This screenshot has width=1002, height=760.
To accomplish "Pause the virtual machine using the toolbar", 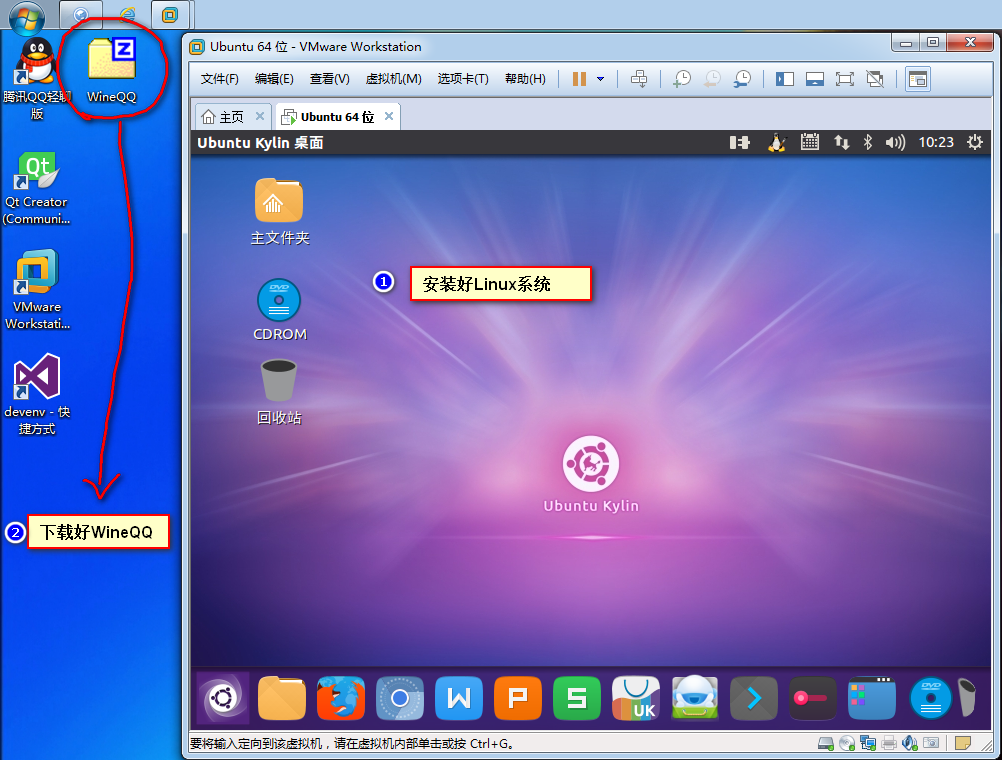I will 579,78.
